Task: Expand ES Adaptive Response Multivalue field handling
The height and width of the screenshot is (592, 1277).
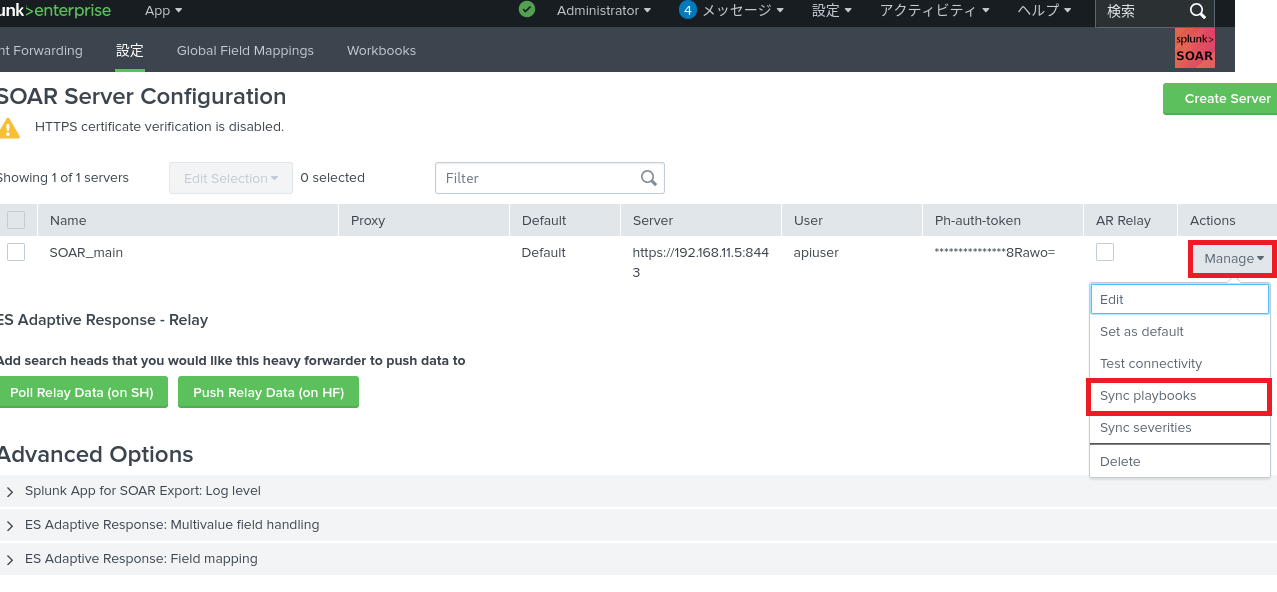Action: 10,525
